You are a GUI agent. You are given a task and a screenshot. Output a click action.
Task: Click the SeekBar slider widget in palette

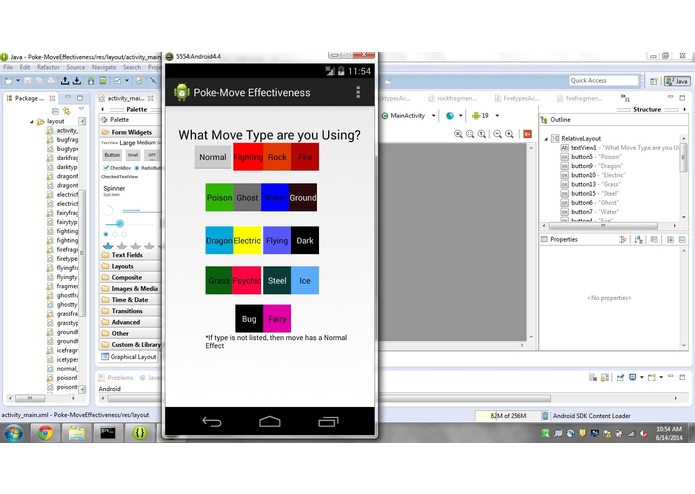[x=131, y=224]
